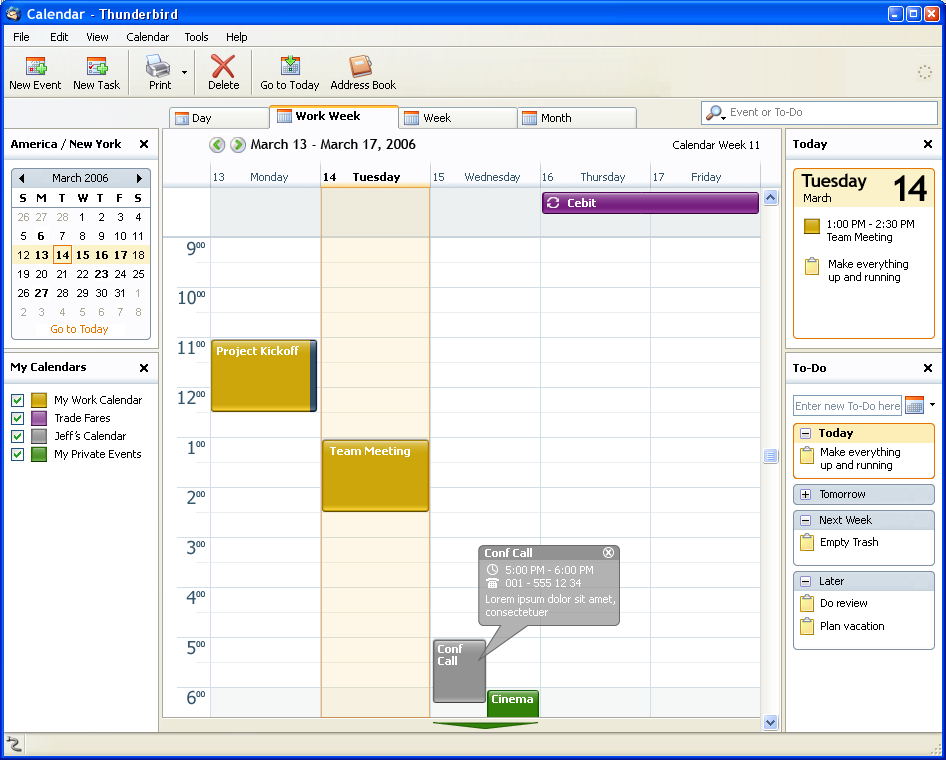Click green arrow to show later events
The image size is (946, 760).
[485, 725]
